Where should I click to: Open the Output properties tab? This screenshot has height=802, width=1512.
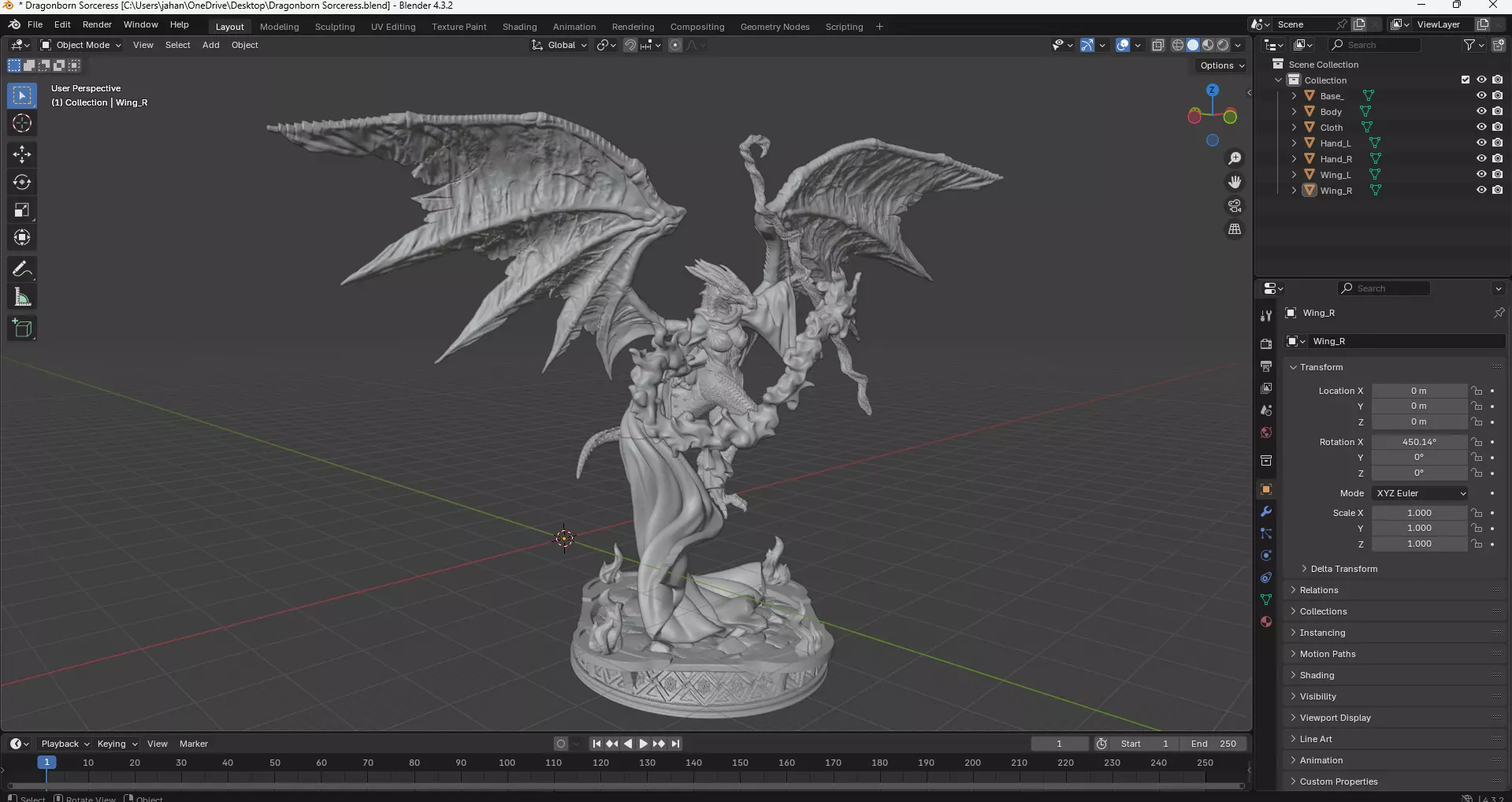pyautogui.click(x=1266, y=366)
